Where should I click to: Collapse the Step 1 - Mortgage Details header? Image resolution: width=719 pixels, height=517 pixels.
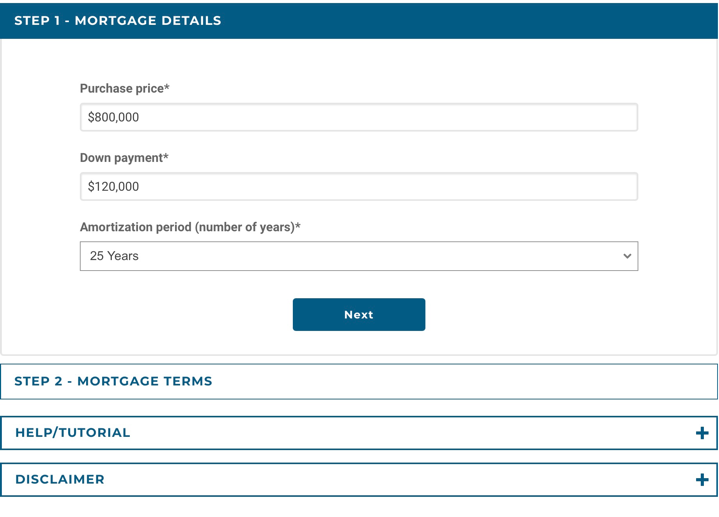tap(358, 20)
